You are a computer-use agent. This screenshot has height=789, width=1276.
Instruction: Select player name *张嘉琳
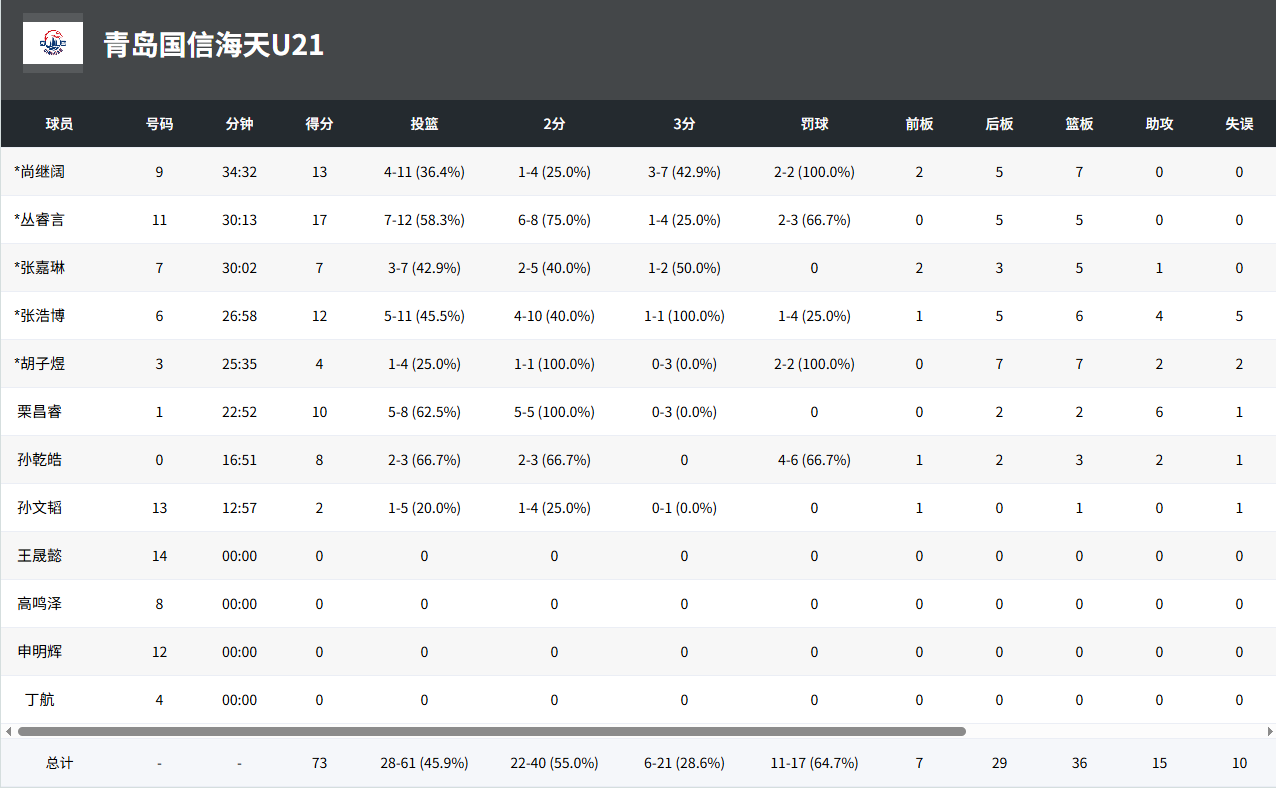(39, 268)
